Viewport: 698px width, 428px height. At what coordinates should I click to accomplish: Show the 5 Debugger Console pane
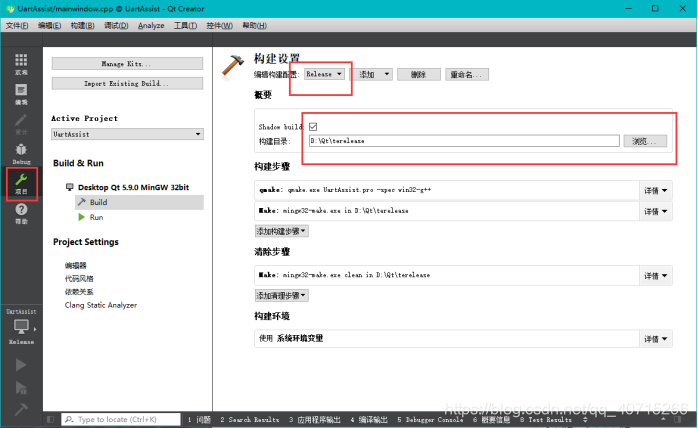(x=430, y=420)
